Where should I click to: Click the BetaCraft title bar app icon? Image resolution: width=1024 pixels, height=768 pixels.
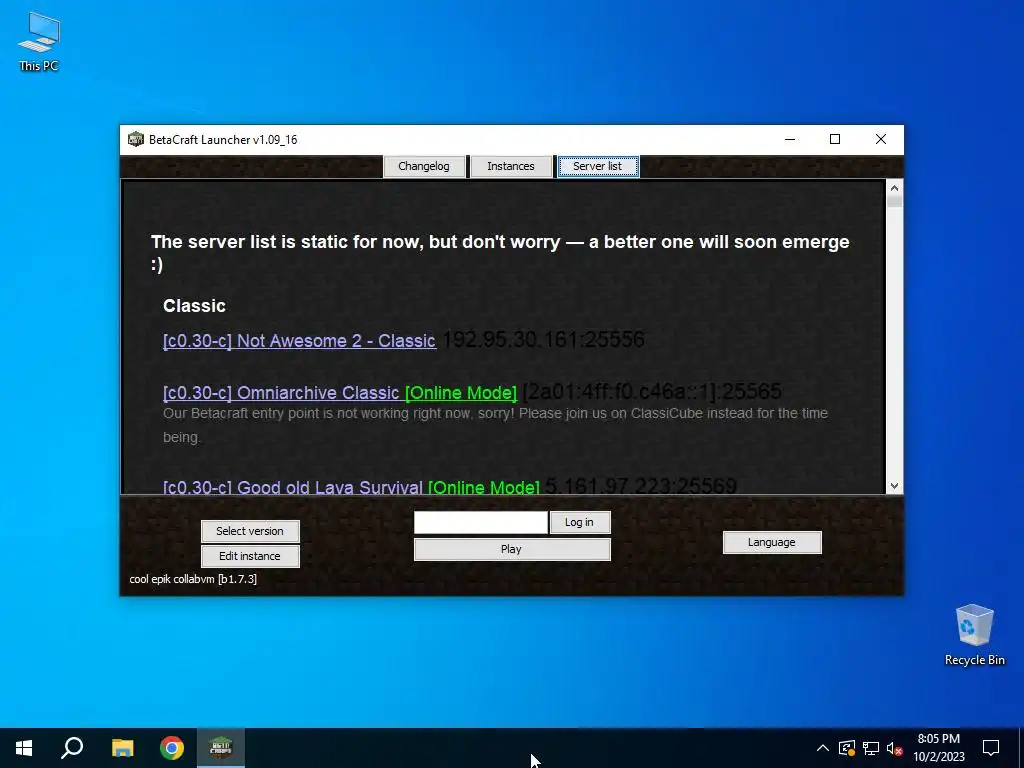135,140
